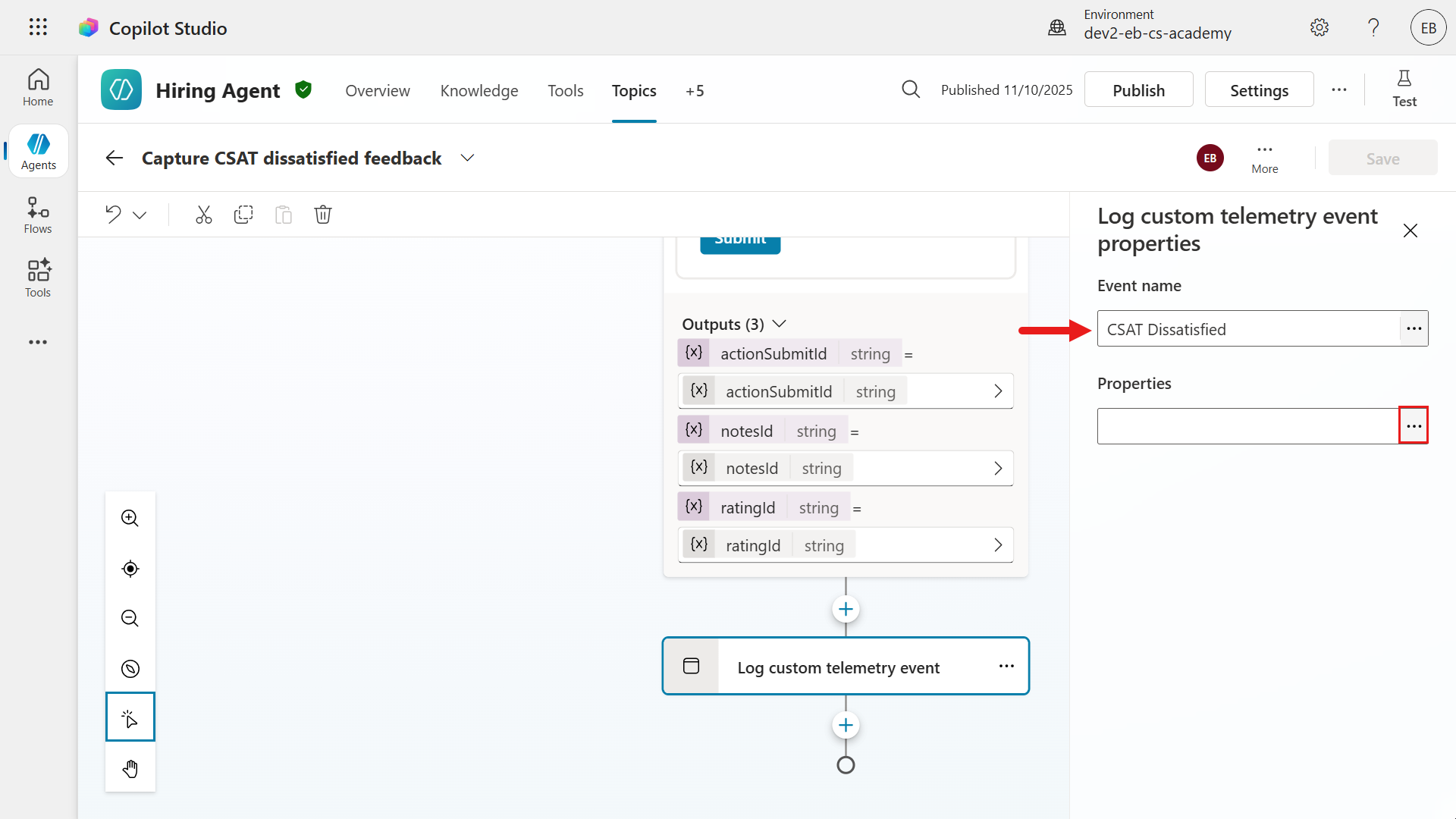Viewport: 1456px width, 819px height.
Task: Collapse the Outputs (3) section
Action: (x=779, y=324)
